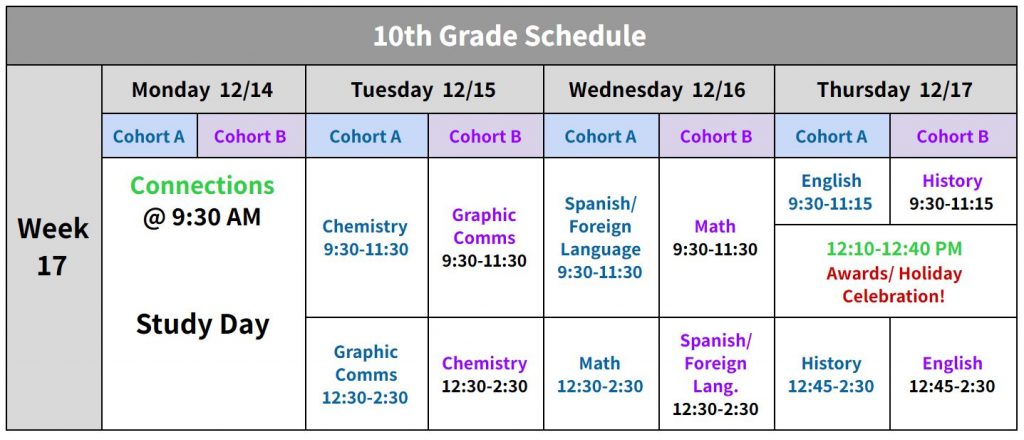
Task: Select the Graphic Comms 9:30-11:30 cell
Action: point(484,238)
